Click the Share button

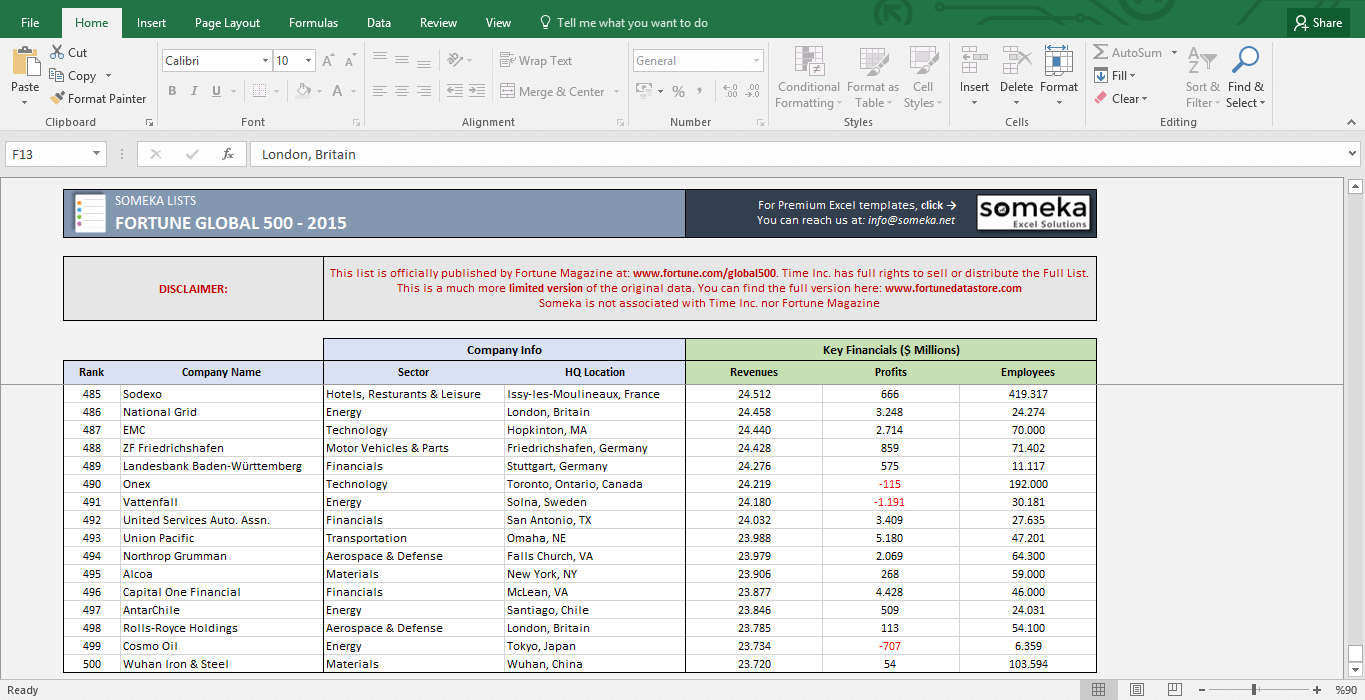(x=1318, y=22)
